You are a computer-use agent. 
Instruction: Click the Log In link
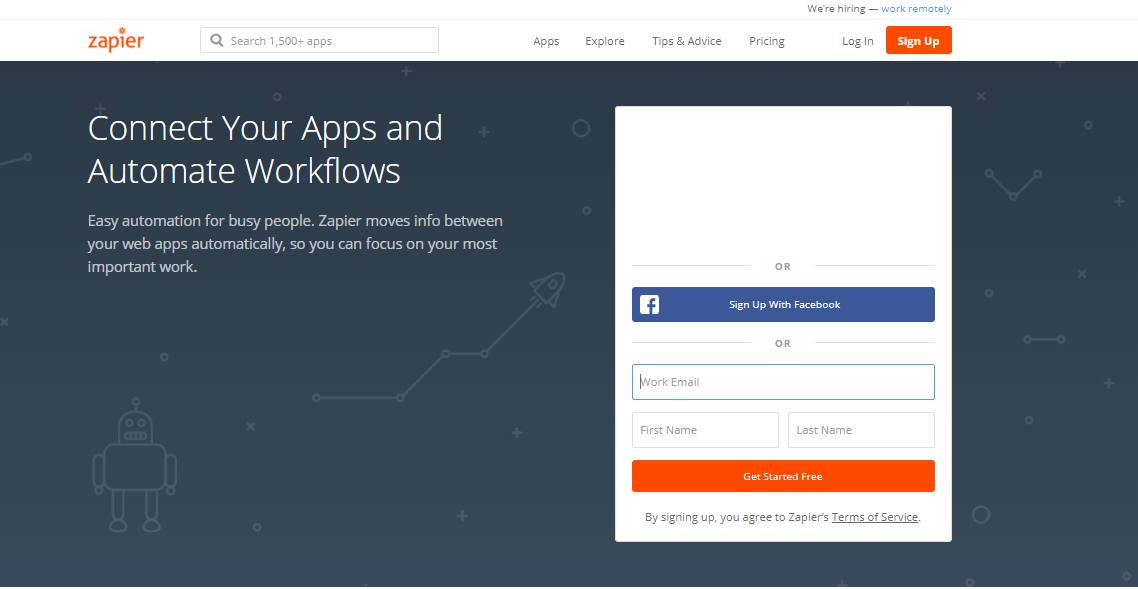coord(858,41)
